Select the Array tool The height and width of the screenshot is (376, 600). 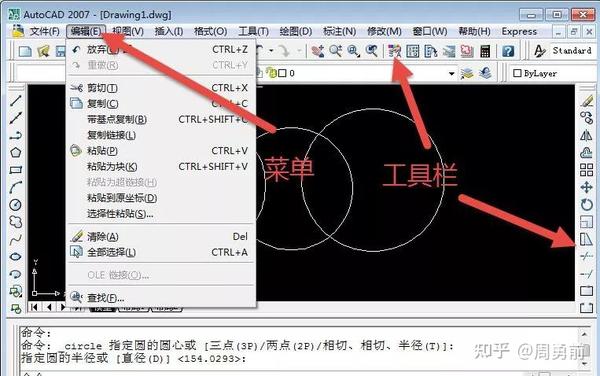(587, 170)
